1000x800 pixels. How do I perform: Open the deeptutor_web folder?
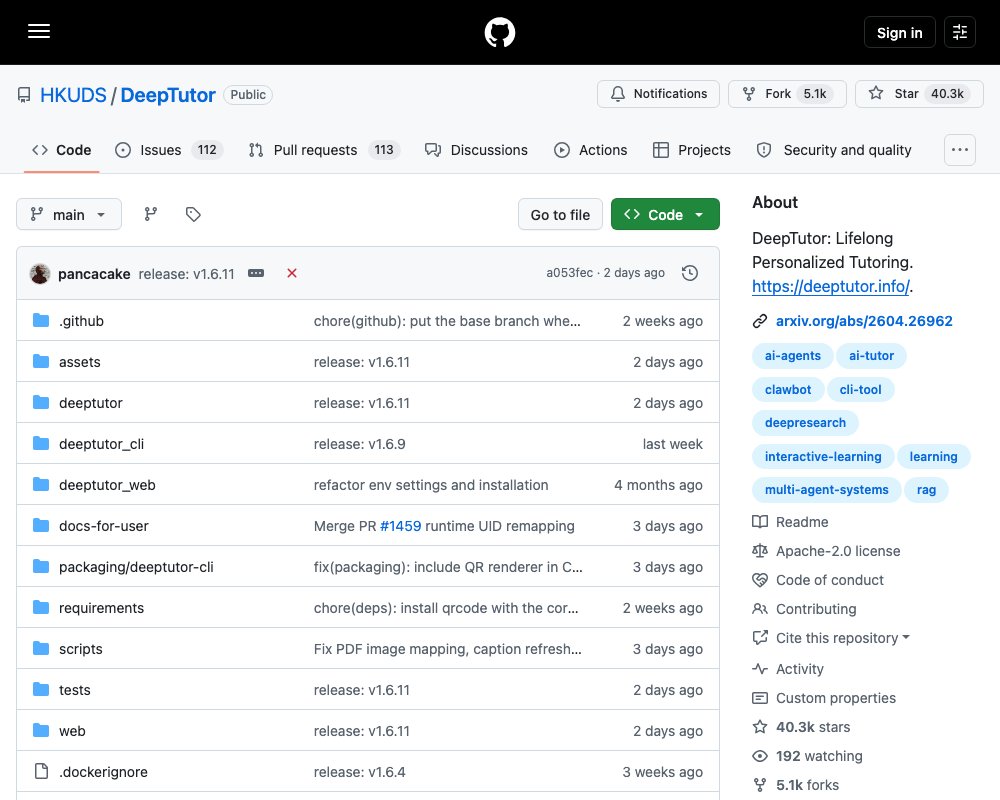coord(107,485)
